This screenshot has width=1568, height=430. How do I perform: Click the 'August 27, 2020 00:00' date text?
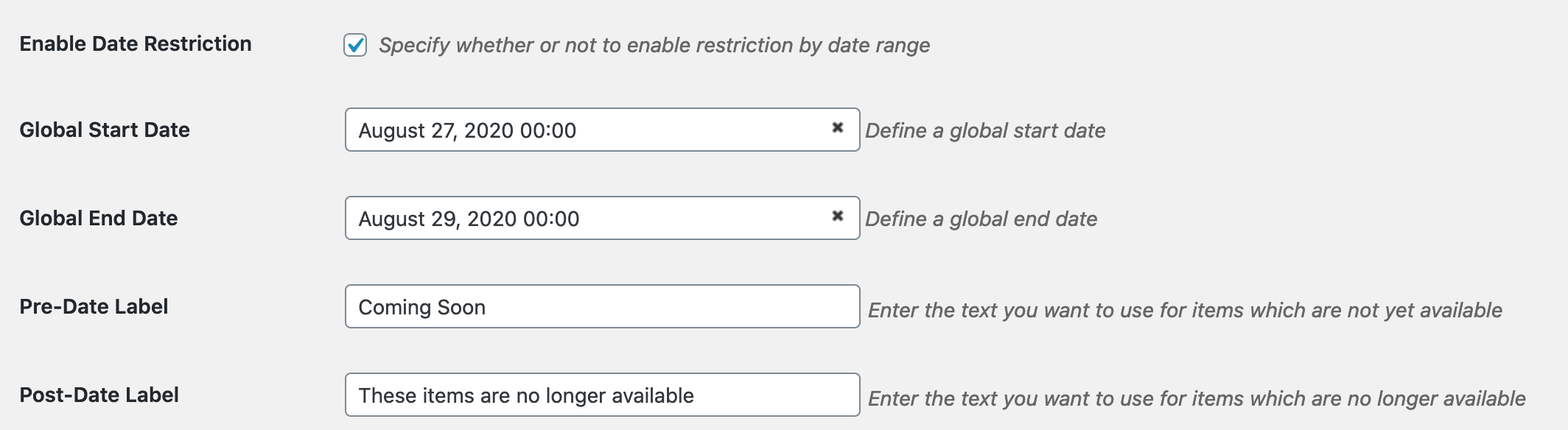pos(467,130)
